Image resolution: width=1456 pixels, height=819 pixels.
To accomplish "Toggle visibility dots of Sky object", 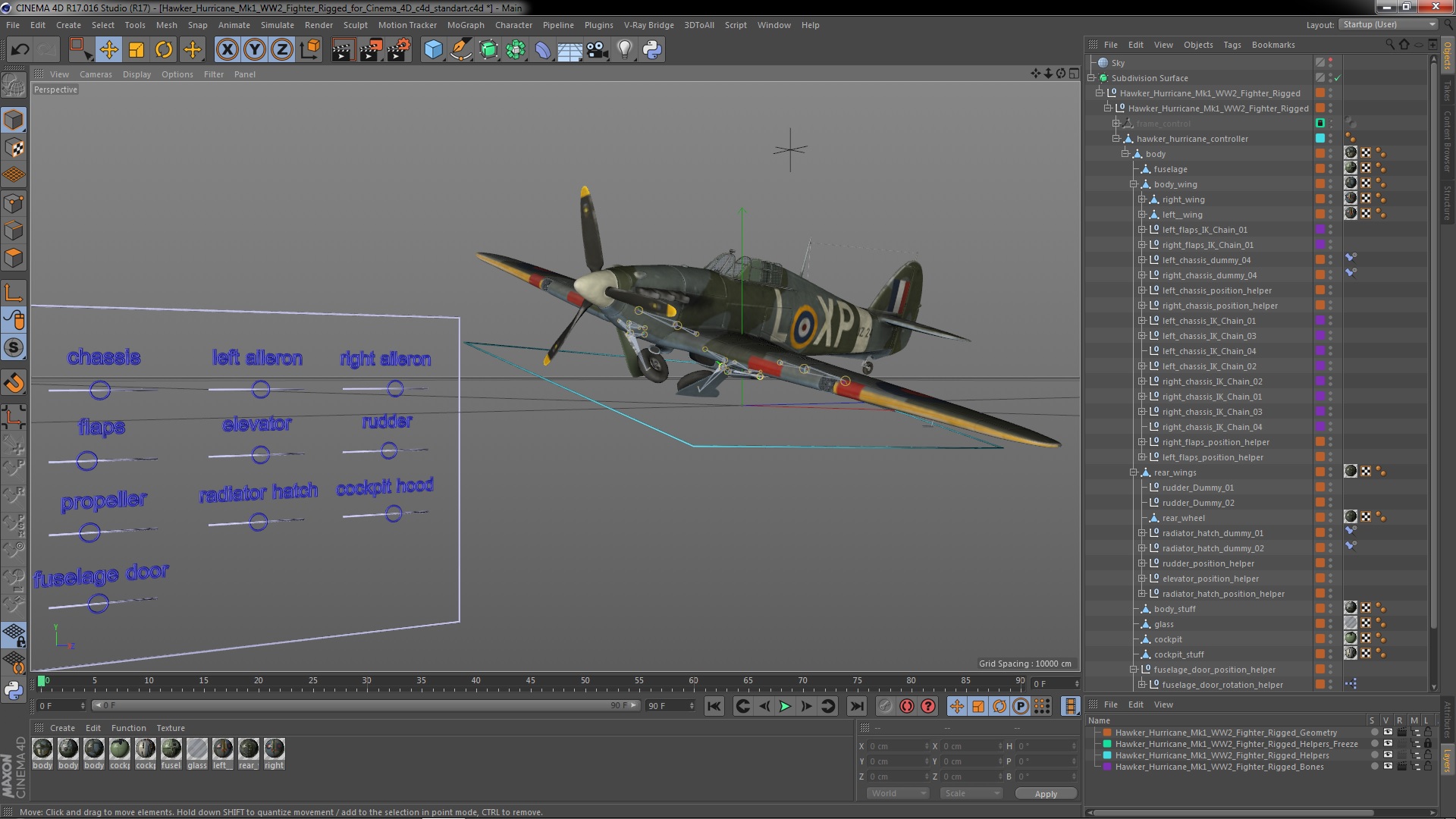I will click(1331, 63).
